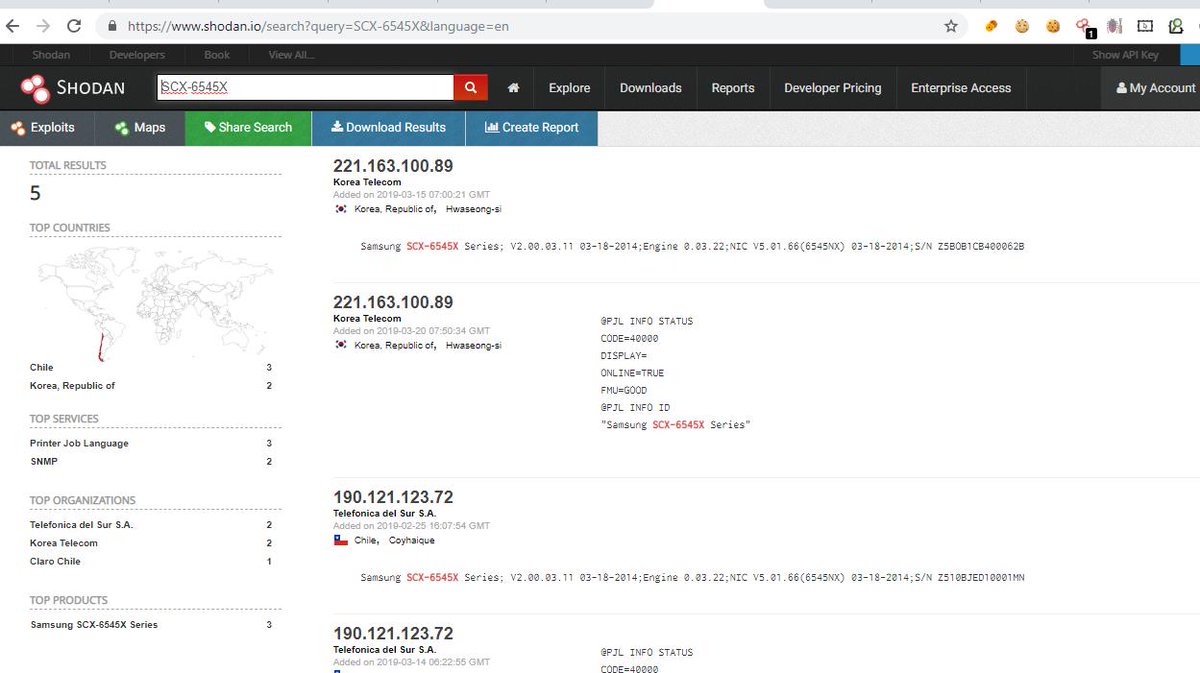Viewport: 1200px width, 673px height.
Task: Click the Book top link
Action: point(217,55)
